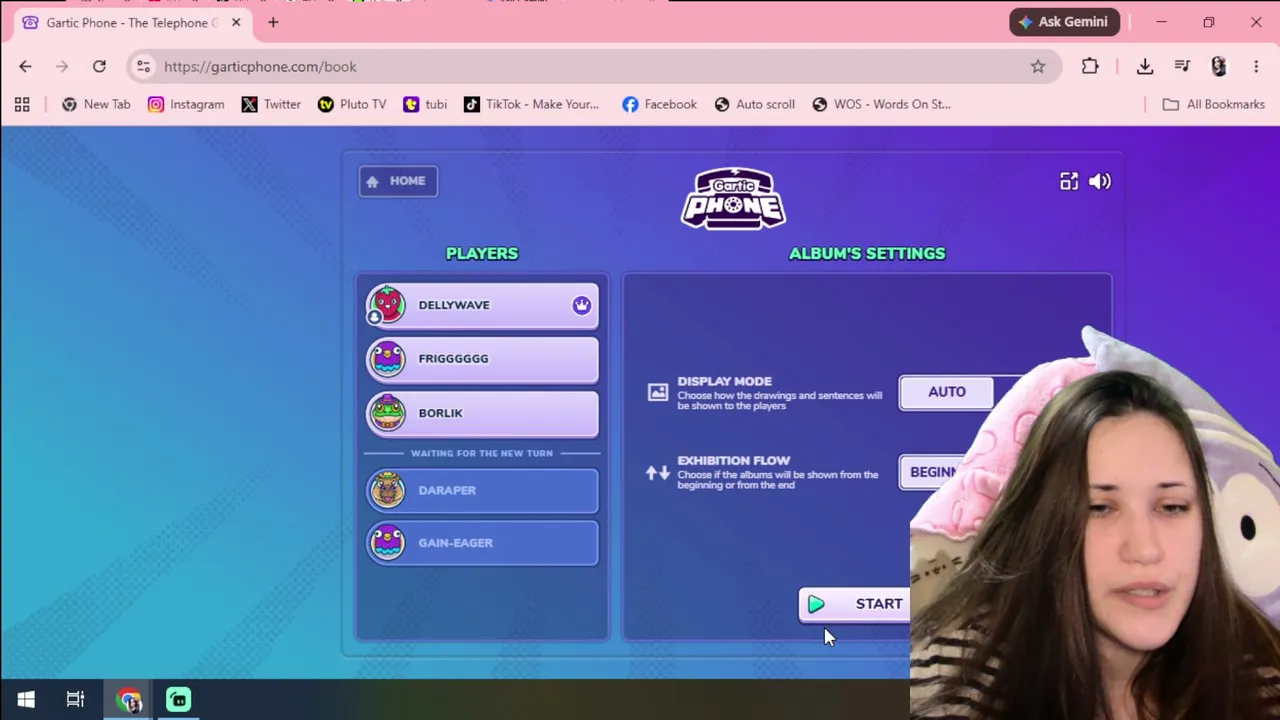Screen dimensions: 1280x720
Task: Click the Display Mode picture icon
Action: 658,392
